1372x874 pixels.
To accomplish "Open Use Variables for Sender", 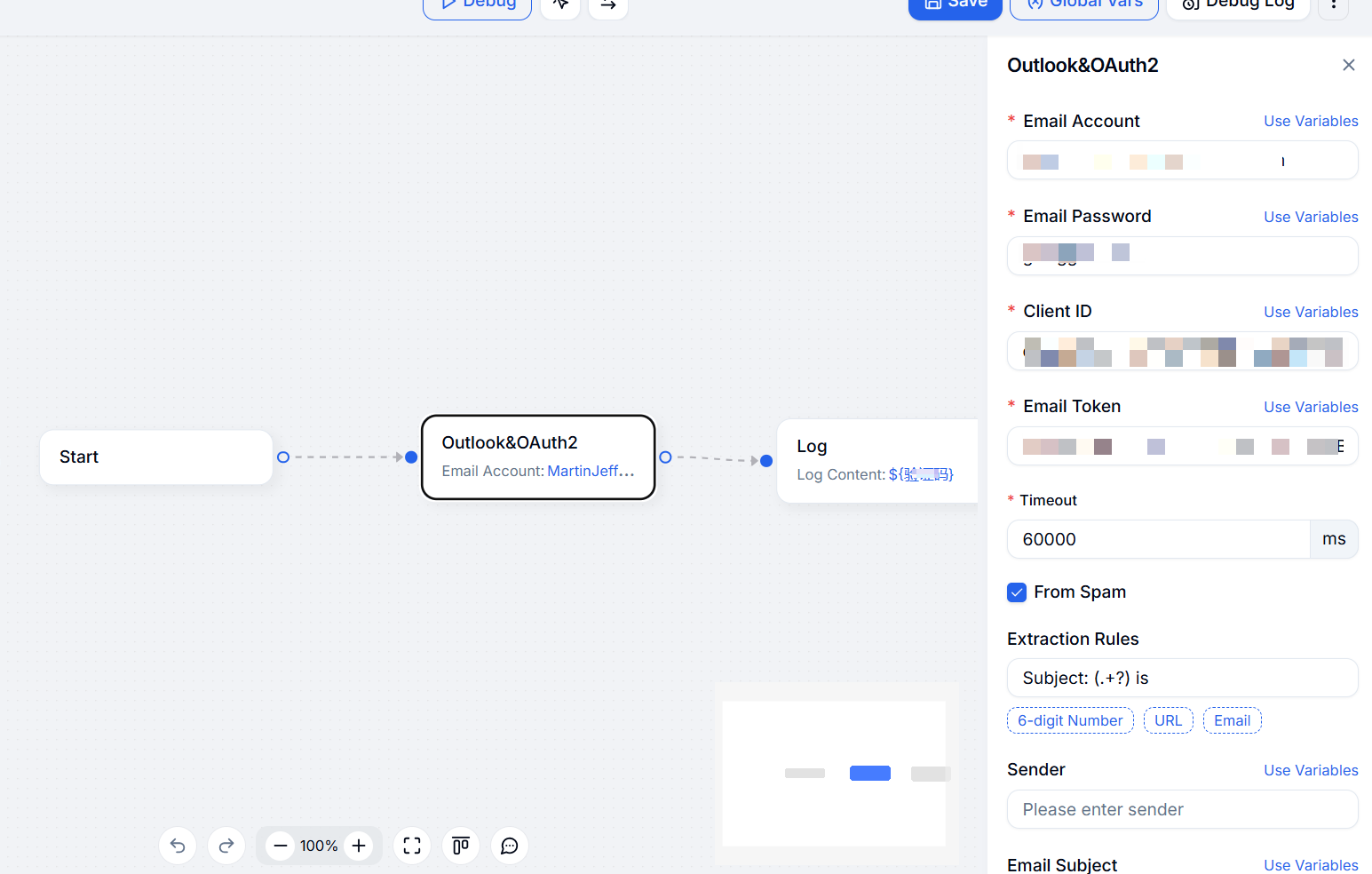I will pos(1311,770).
